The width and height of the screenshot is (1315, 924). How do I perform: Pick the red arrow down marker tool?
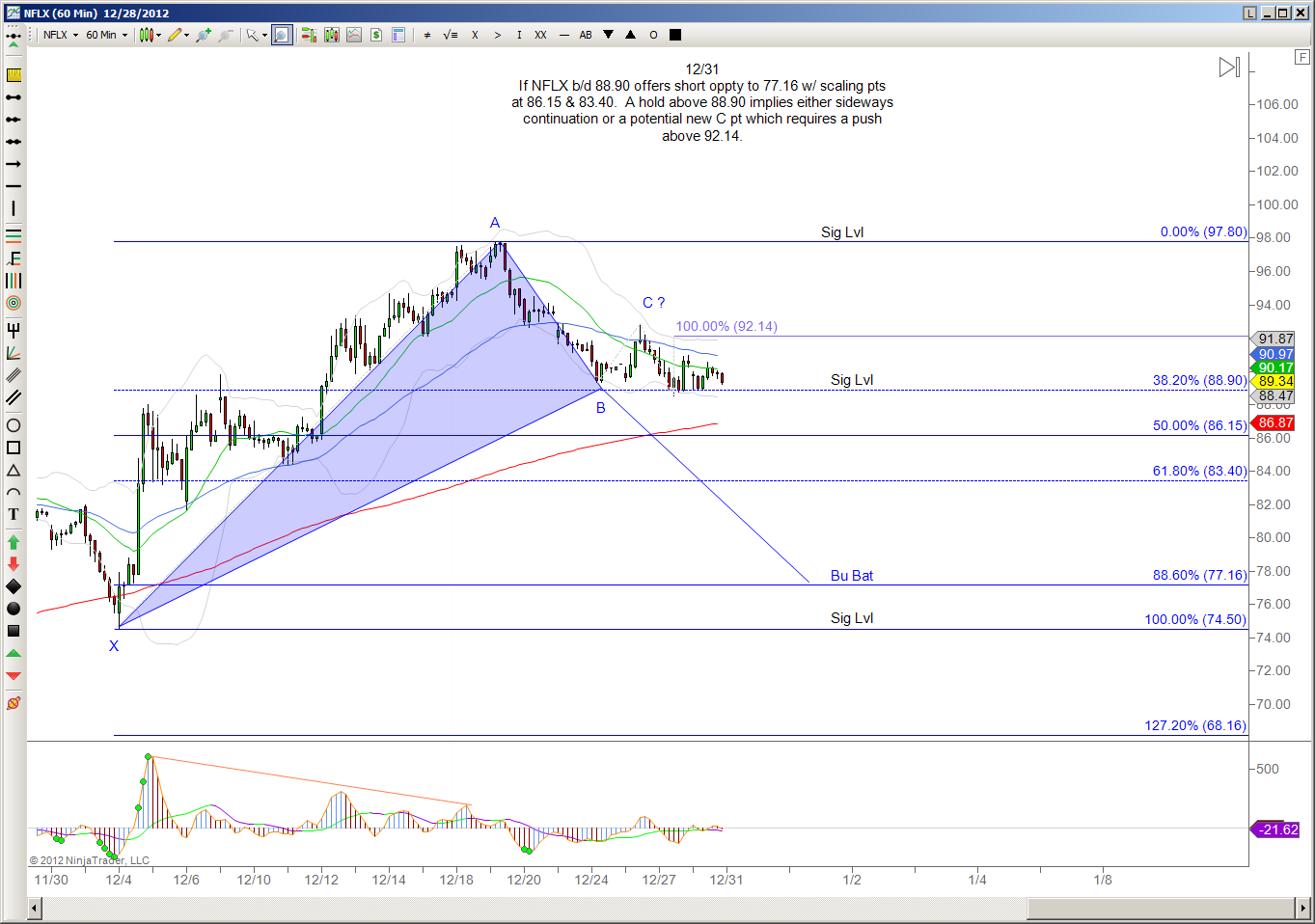(x=14, y=564)
